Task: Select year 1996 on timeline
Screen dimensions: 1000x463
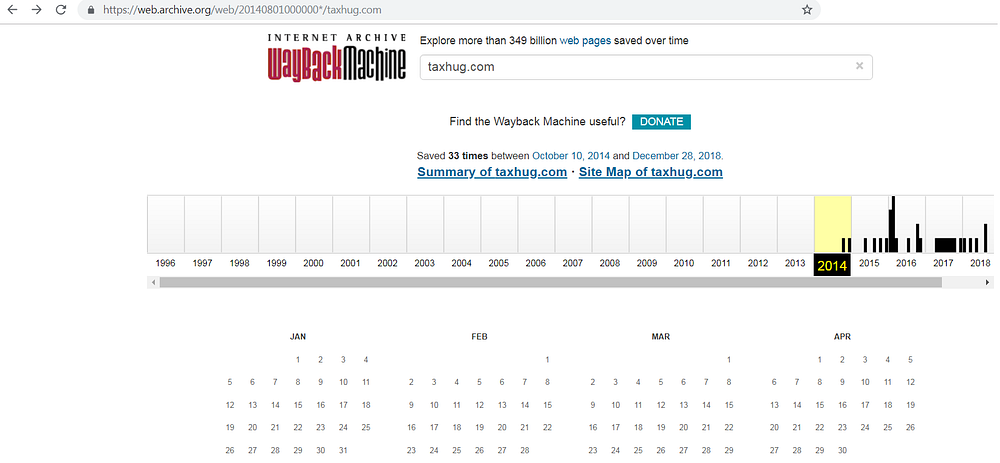Action: pyautogui.click(x=165, y=263)
